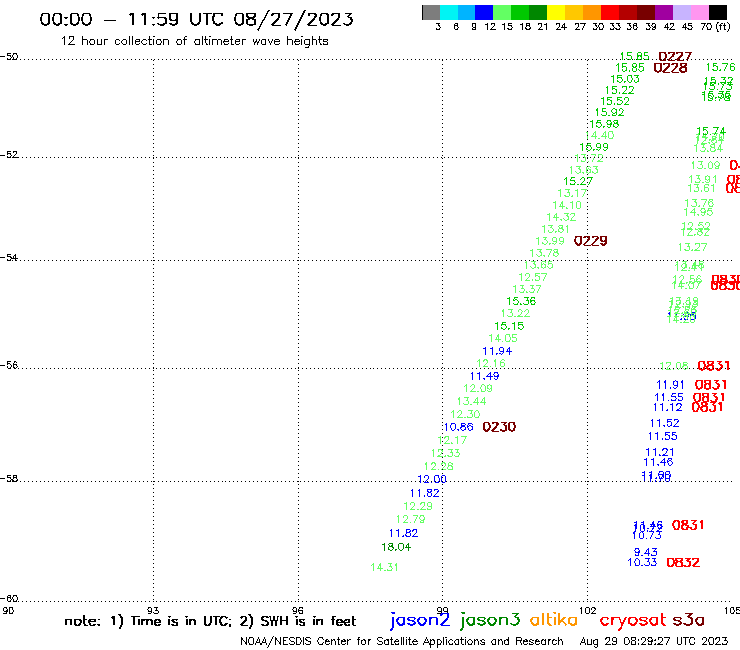Click the longitude axis label 96
Image resolution: width=740 pixels, height=650 pixels.
point(298,611)
